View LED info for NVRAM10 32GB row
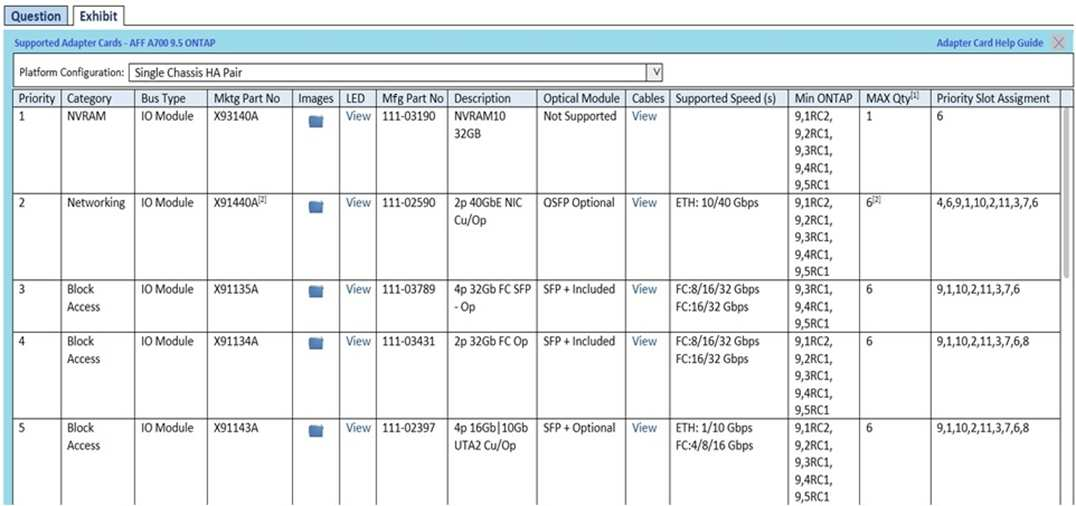This screenshot has width=1076, height=506. tap(358, 117)
